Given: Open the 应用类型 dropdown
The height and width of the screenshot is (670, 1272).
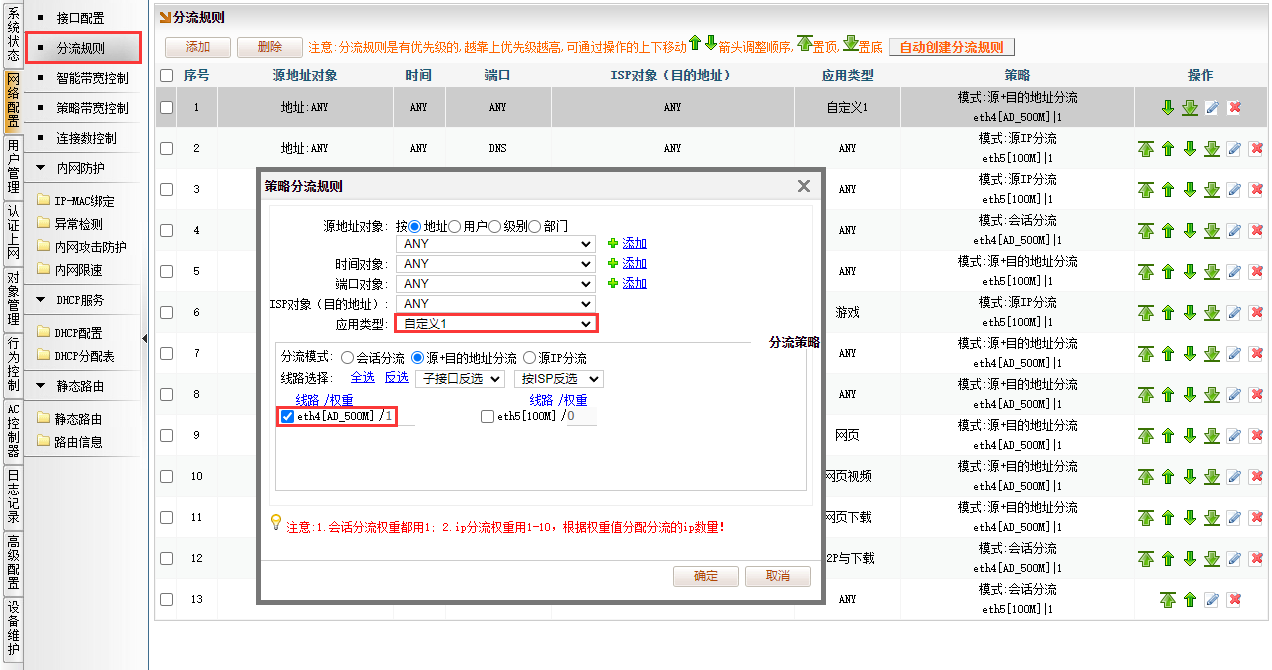Looking at the screenshot, I should pyautogui.click(x=496, y=324).
